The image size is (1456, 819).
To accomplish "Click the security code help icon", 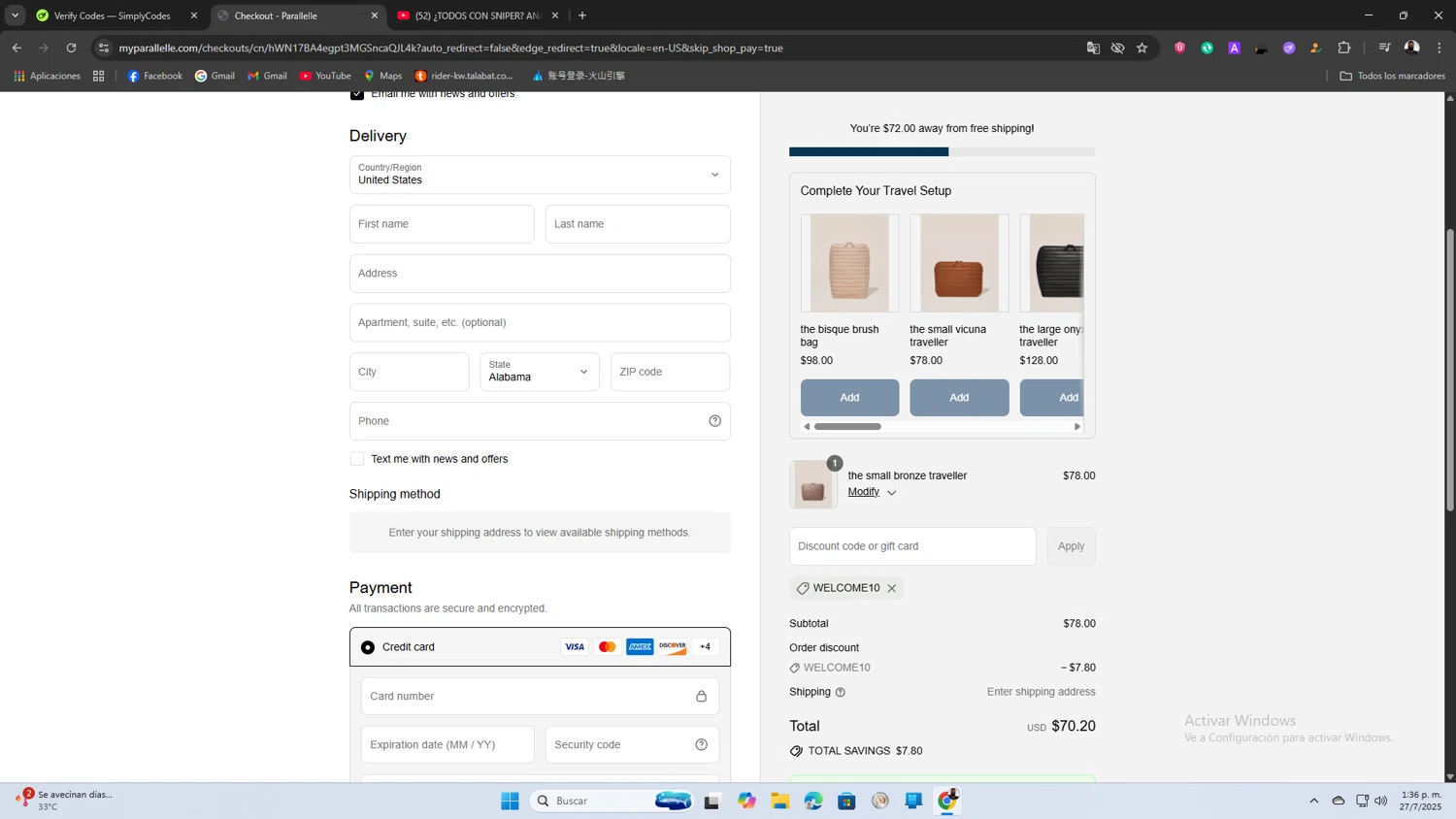I will (x=702, y=745).
